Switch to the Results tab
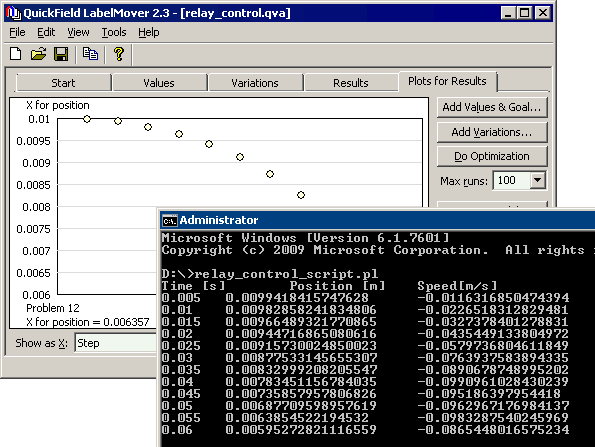This screenshot has height=447, width=595. (x=351, y=83)
